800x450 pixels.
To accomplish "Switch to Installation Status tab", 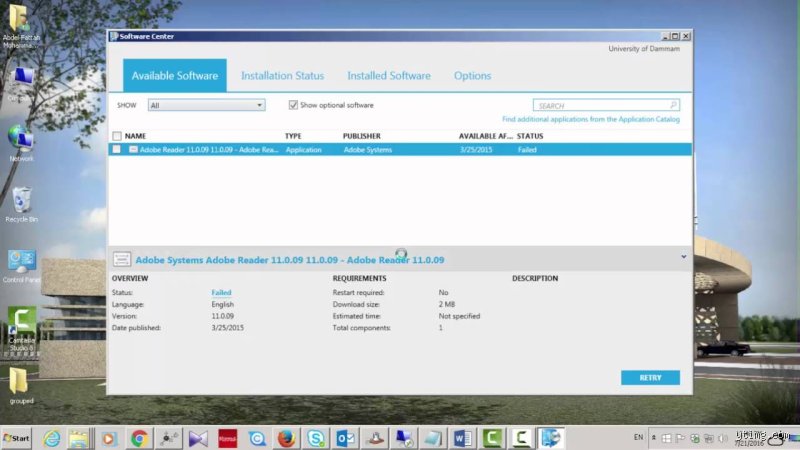I will click(282, 76).
